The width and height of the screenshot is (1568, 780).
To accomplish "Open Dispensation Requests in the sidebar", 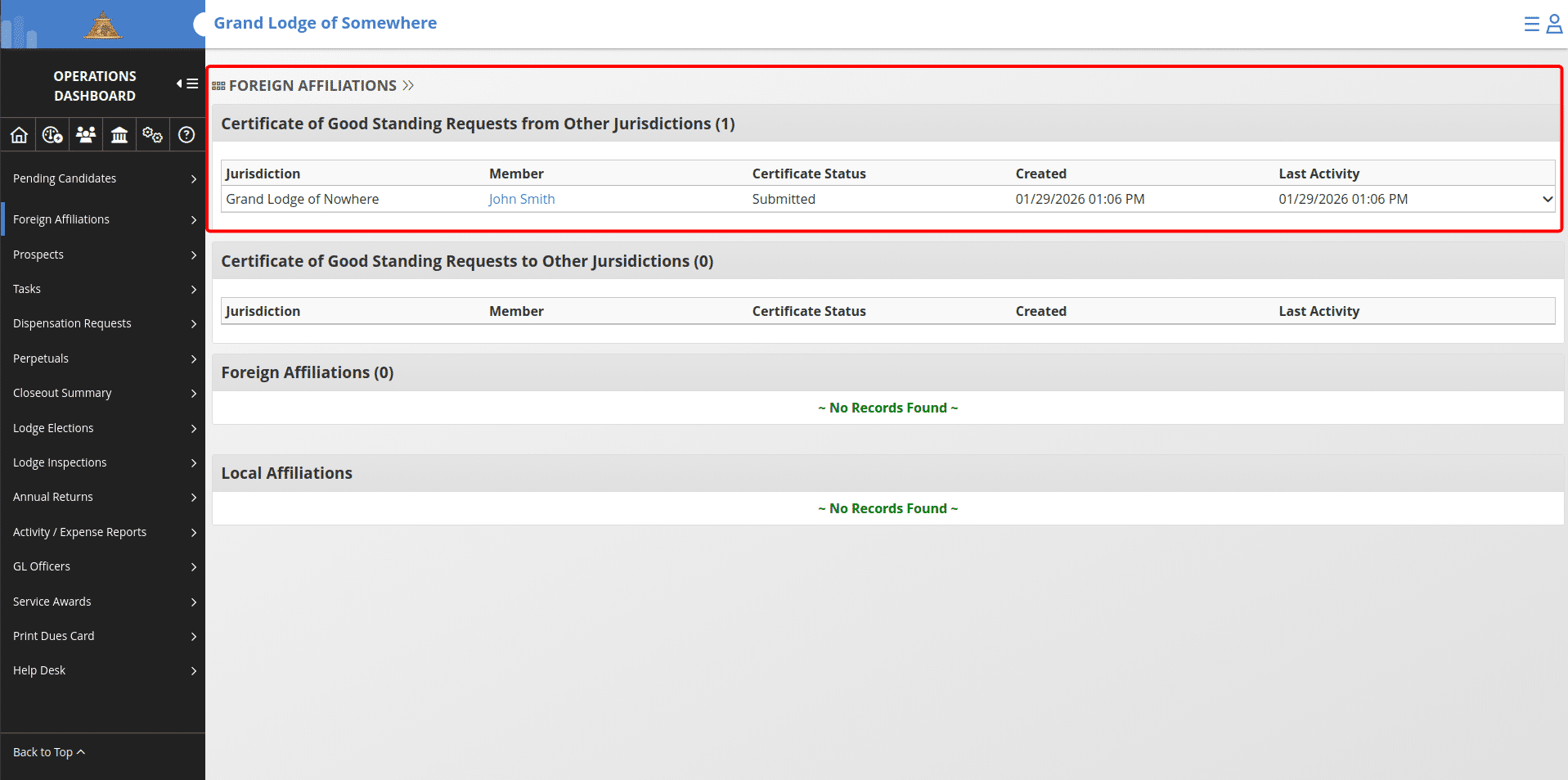I will [x=103, y=323].
